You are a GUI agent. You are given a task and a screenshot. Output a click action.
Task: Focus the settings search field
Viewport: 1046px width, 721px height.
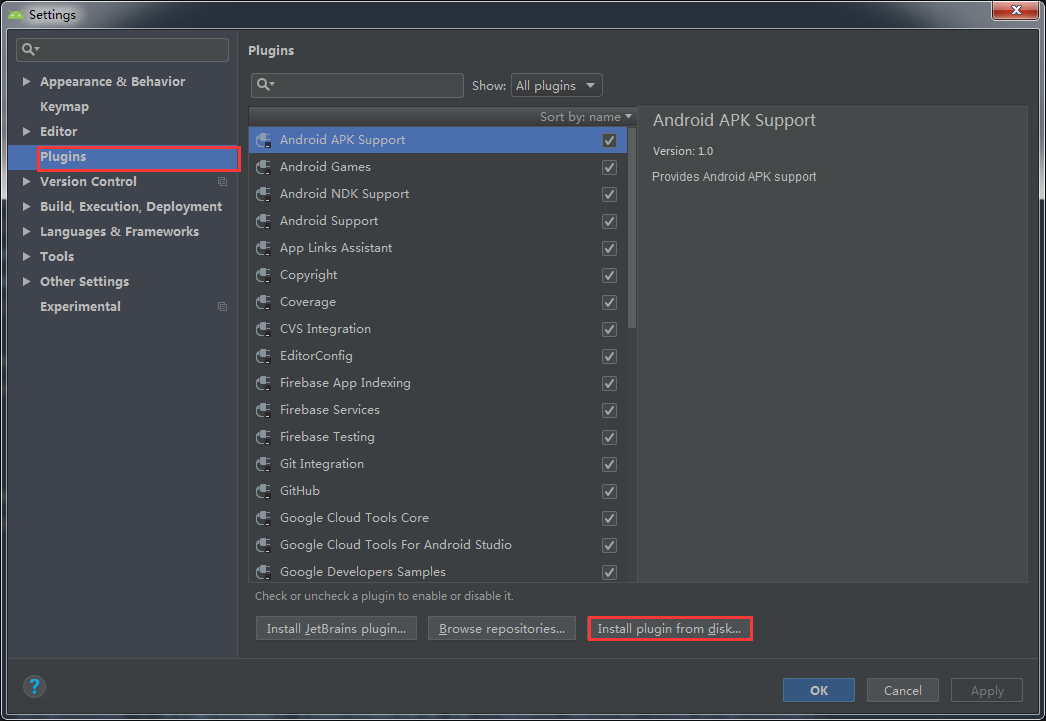pos(123,49)
